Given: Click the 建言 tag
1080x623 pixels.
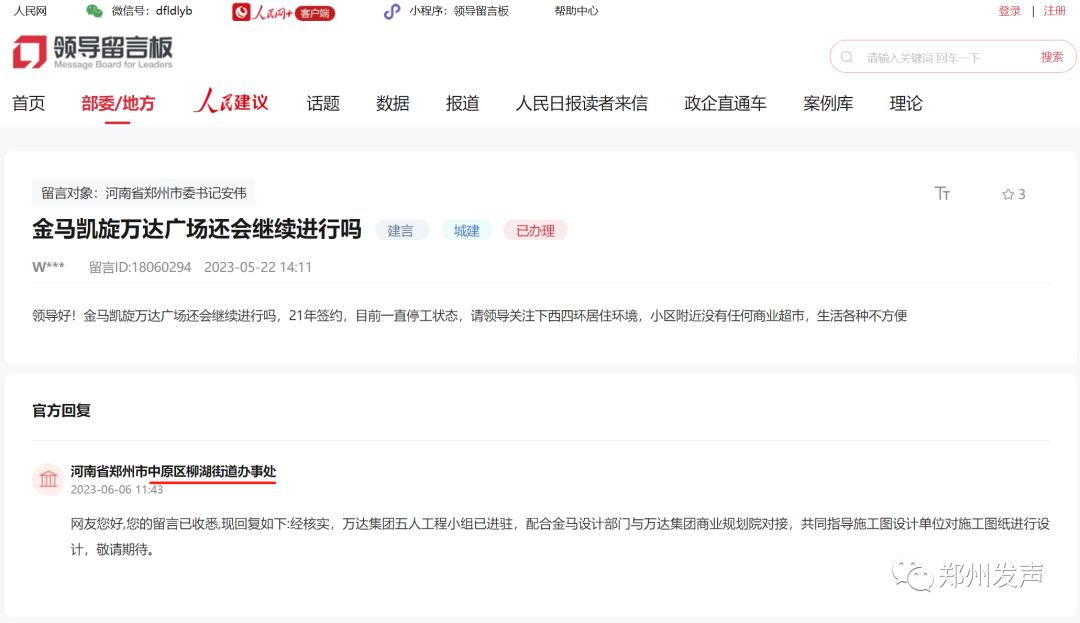Looking at the screenshot, I should point(401,231).
